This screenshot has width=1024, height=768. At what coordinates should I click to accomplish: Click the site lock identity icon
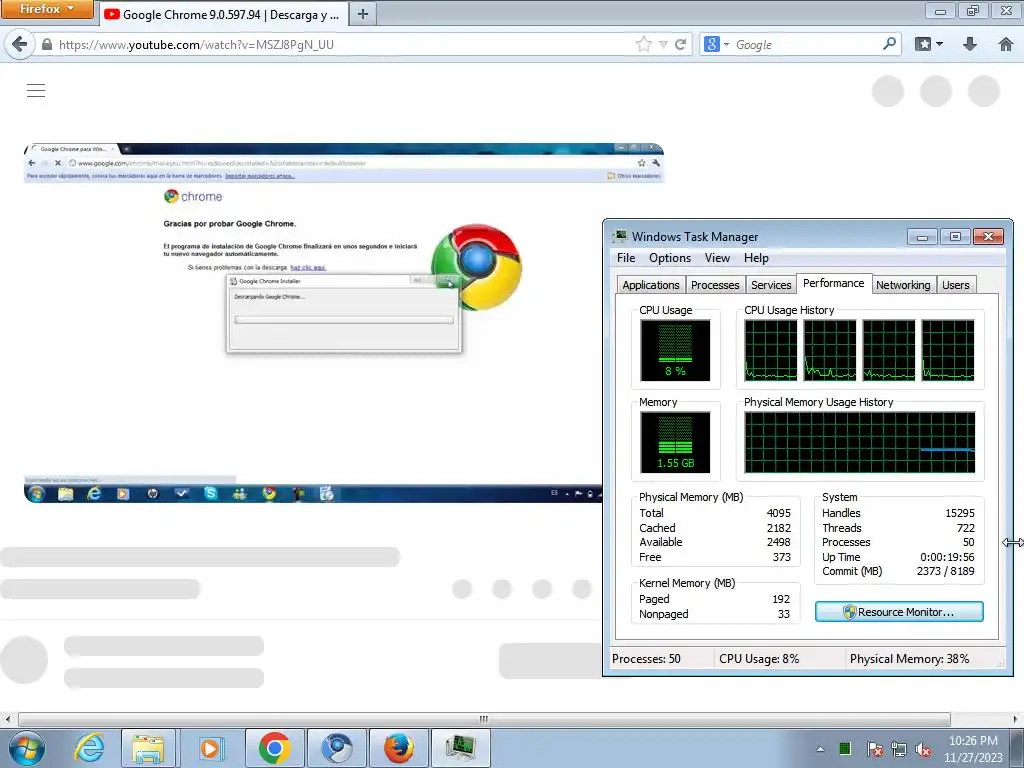tap(46, 44)
